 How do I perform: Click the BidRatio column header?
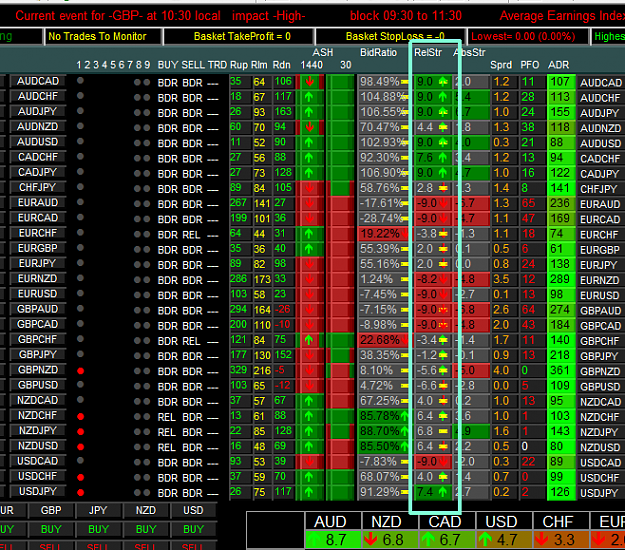point(378,52)
